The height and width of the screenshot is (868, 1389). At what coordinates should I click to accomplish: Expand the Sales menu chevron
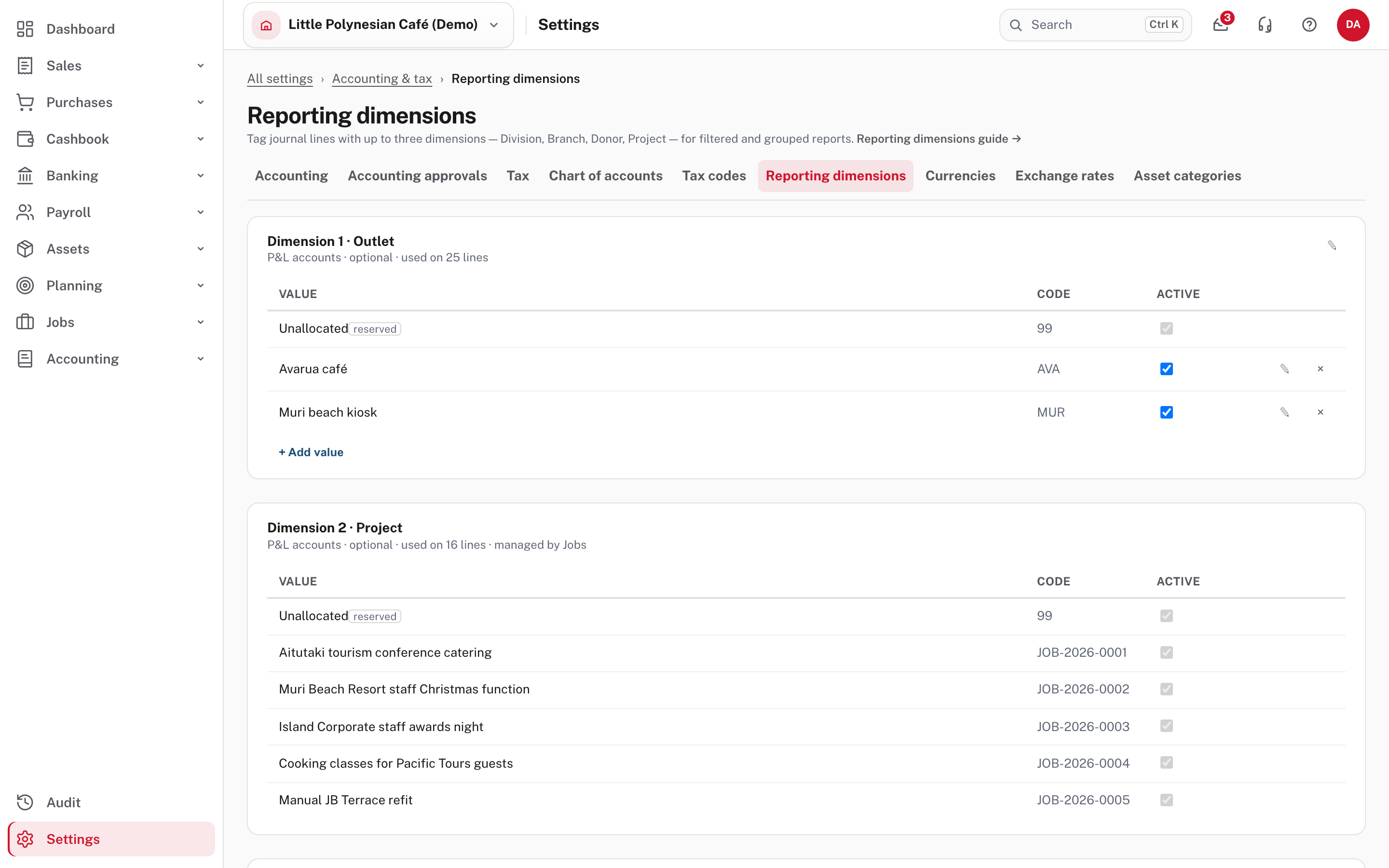point(200,66)
